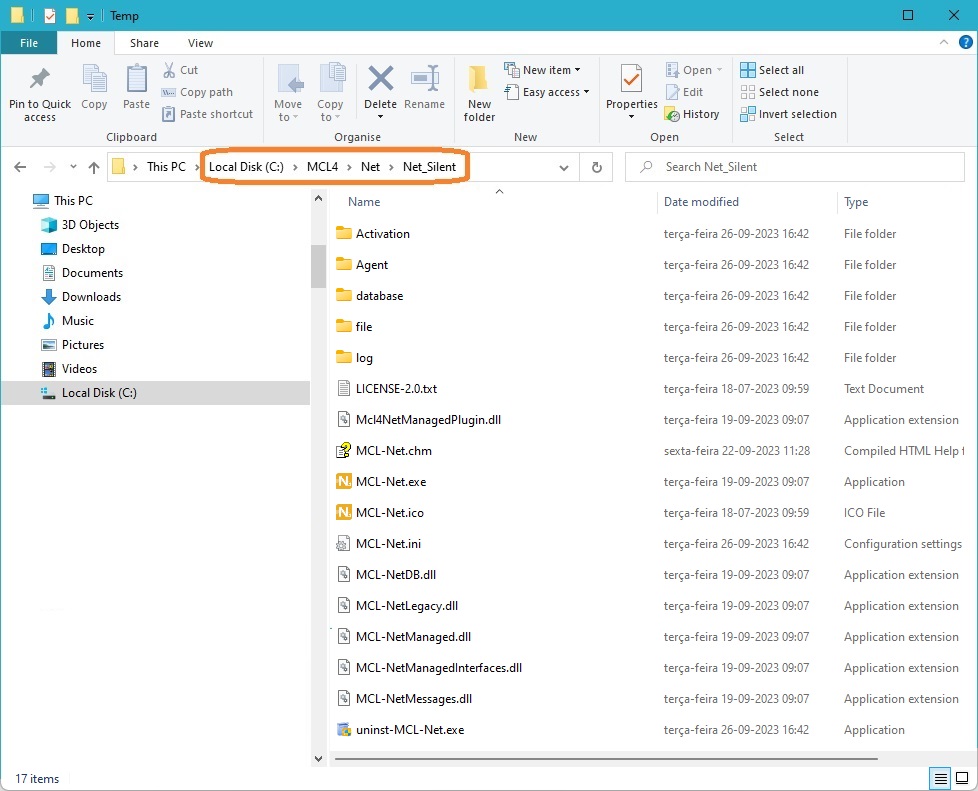The image size is (978, 791).
Task: Switch to the Share ribbon tab
Action: [x=144, y=43]
